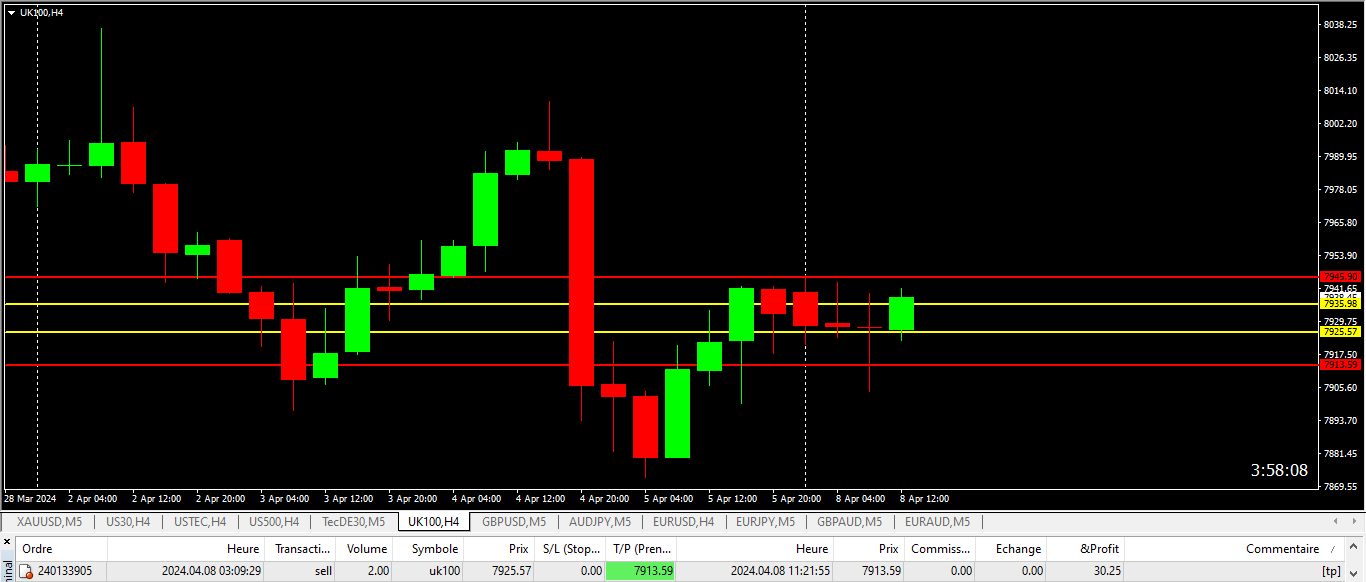1366x582 pixels.
Task: Click the 3:58:08 candle countdown timer
Action: click(1279, 470)
